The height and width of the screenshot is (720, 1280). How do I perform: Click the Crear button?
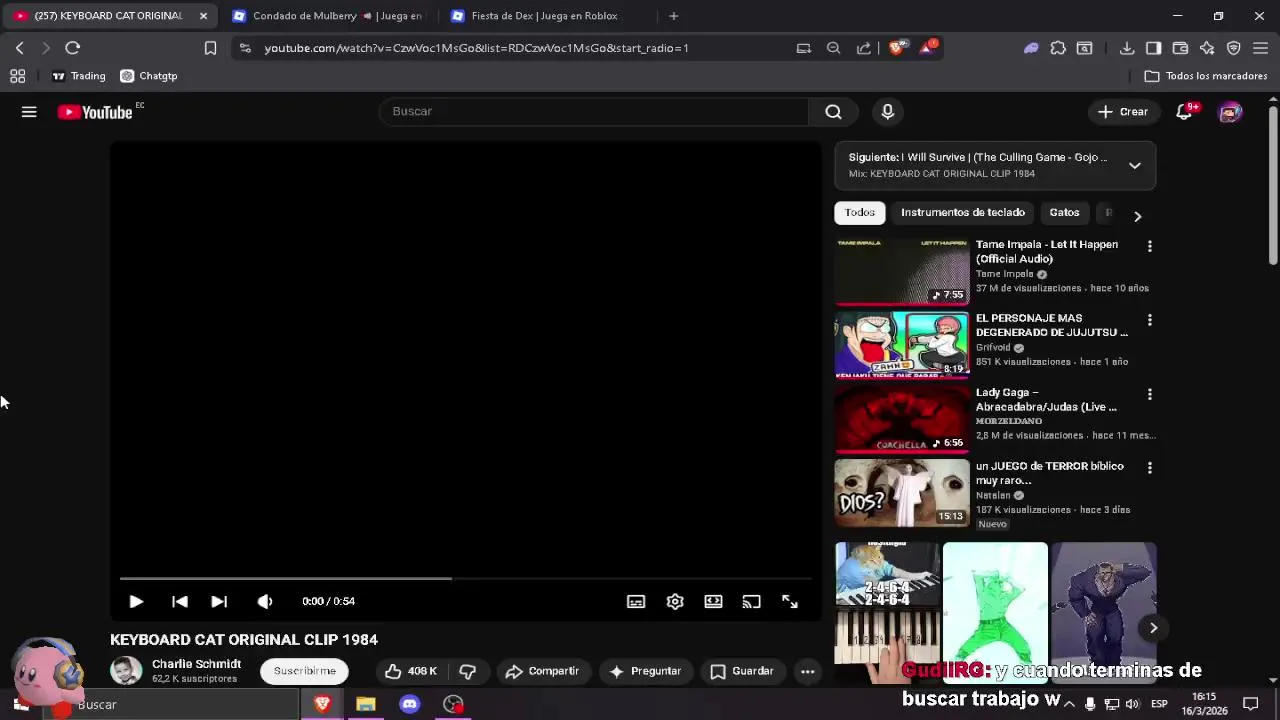[1123, 112]
